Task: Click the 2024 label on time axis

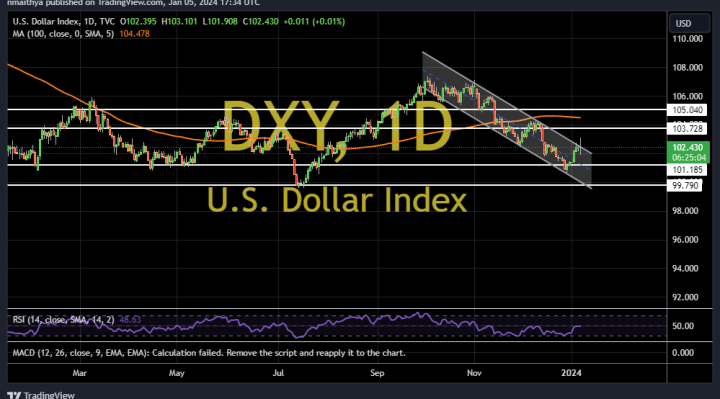Action: (571, 373)
